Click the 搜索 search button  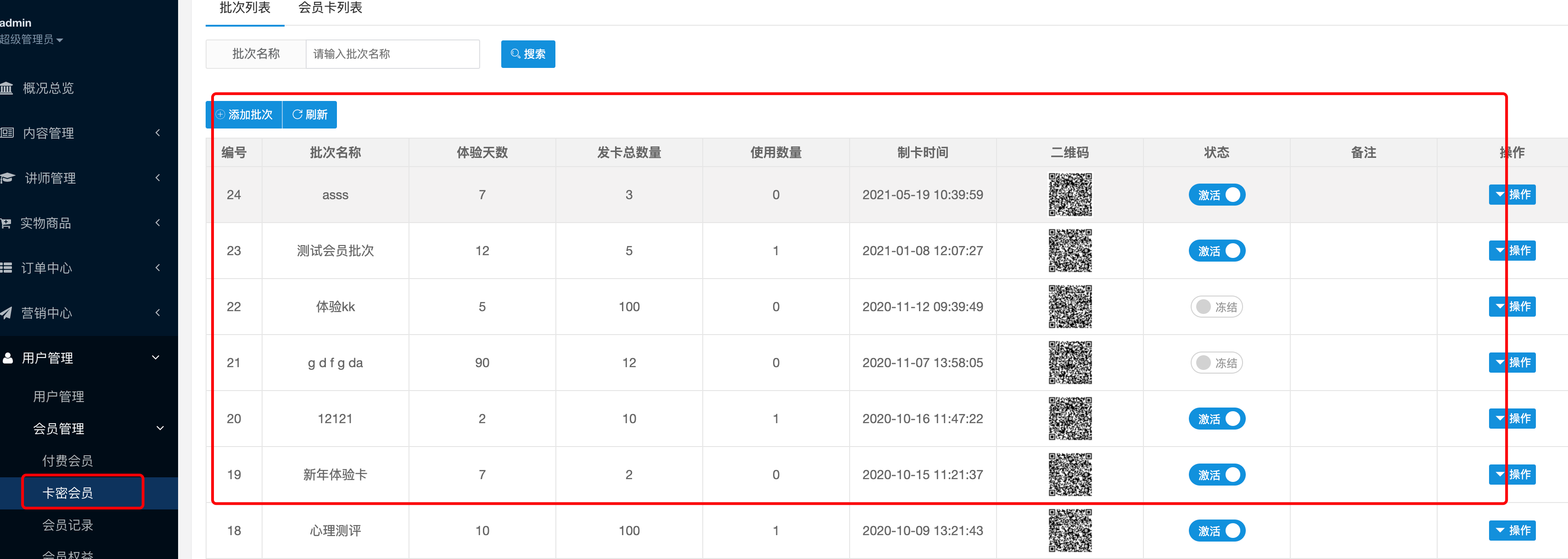(528, 54)
